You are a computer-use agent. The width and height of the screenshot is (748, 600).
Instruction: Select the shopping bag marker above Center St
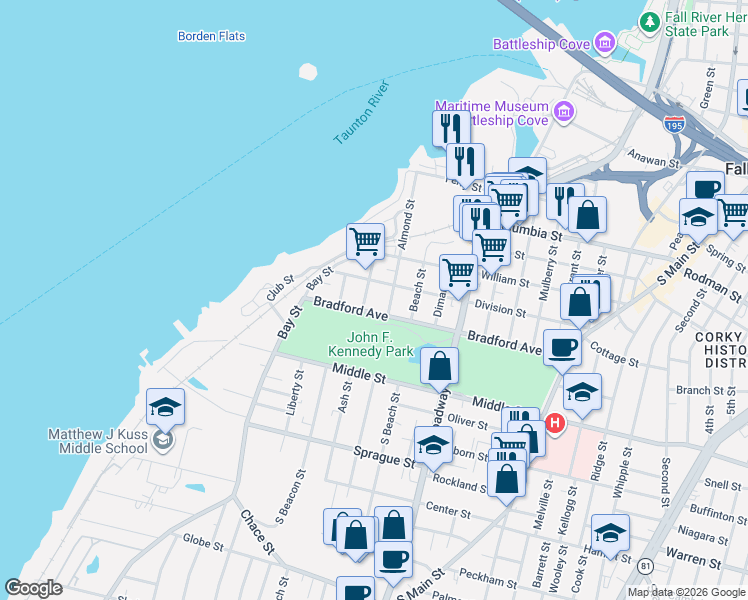point(394,525)
